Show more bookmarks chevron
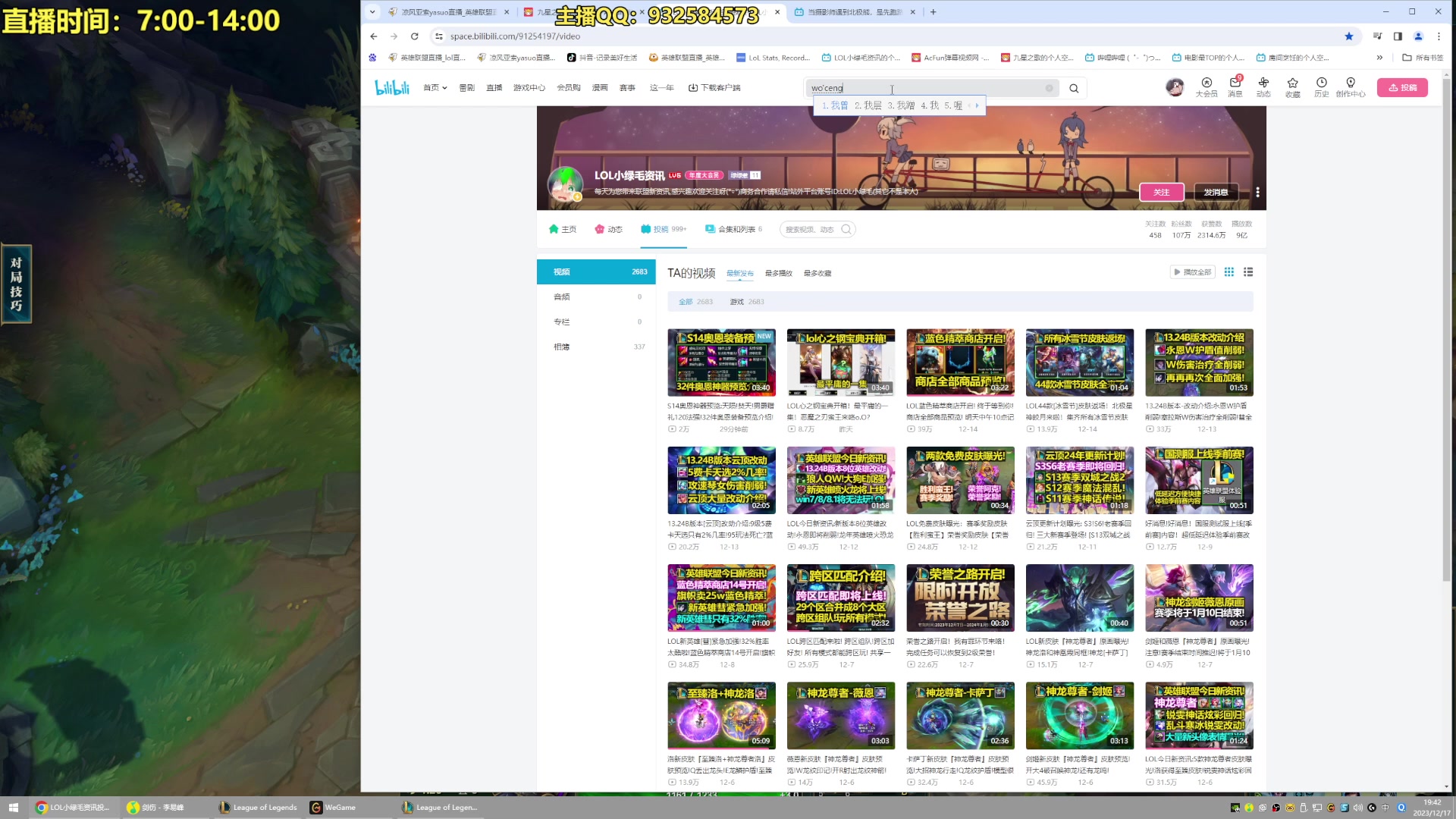Viewport: 1456px width, 819px height. (1379, 58)
